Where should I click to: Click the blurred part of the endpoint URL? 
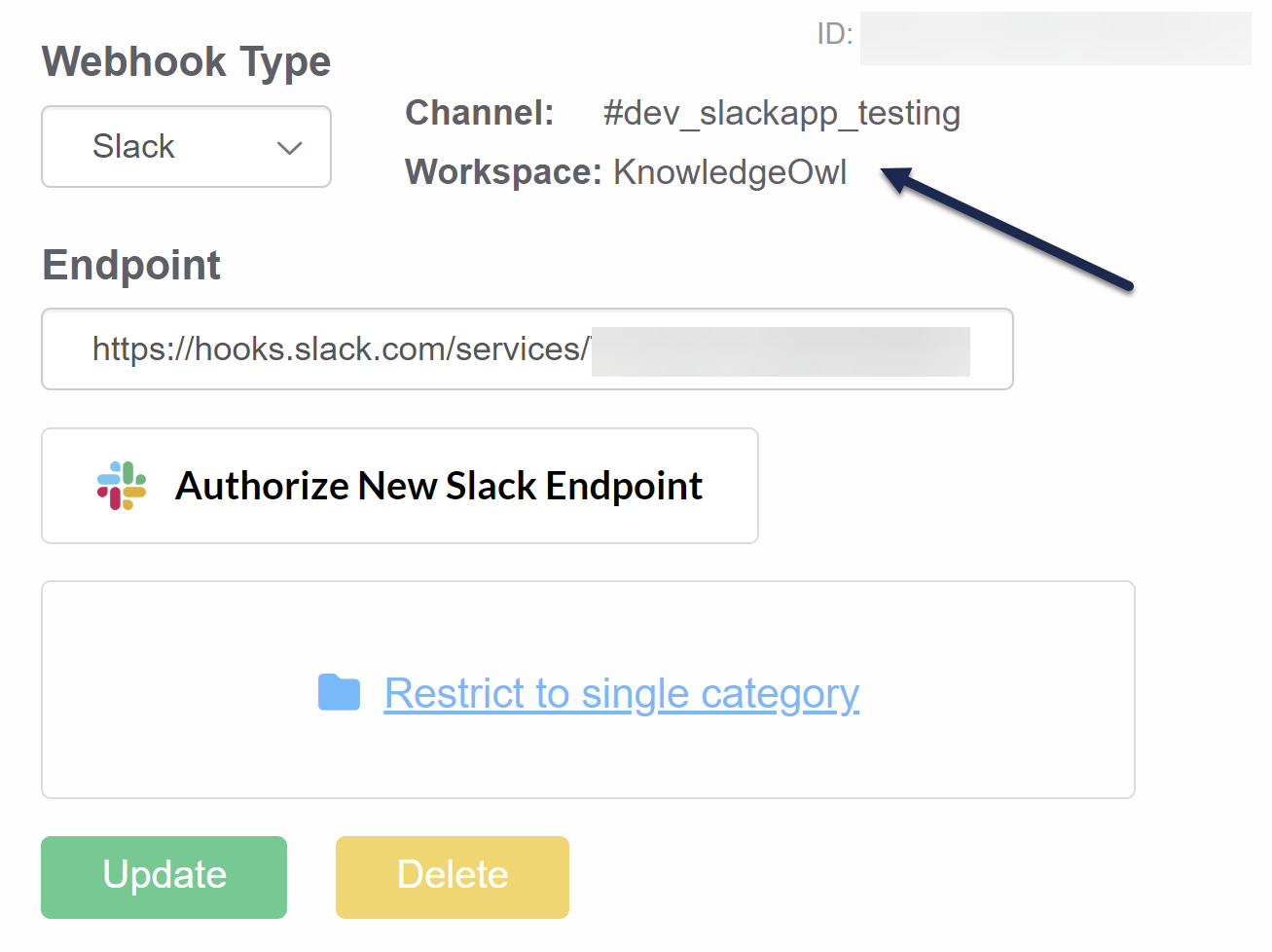click(781, 351)
